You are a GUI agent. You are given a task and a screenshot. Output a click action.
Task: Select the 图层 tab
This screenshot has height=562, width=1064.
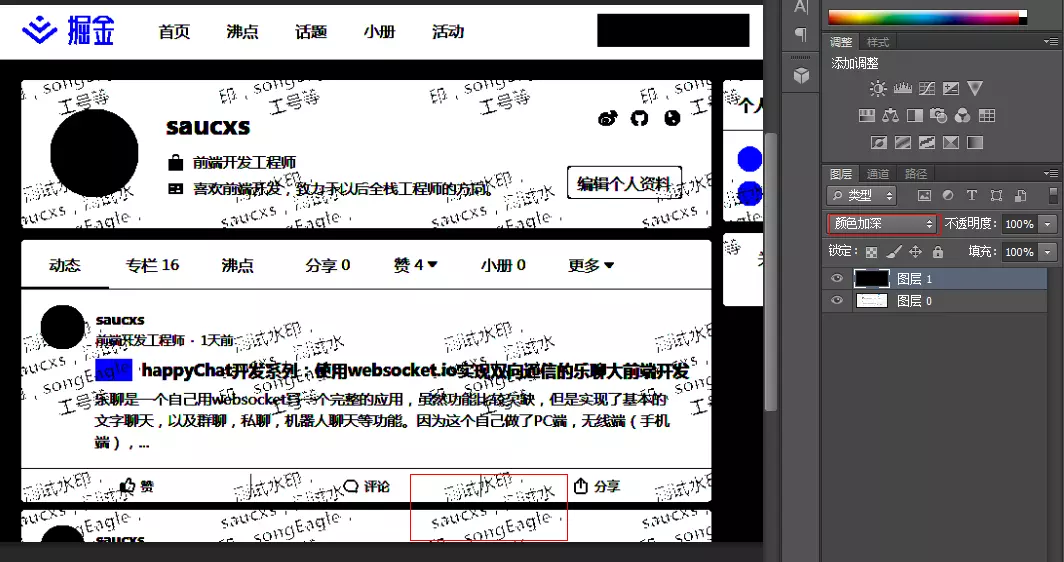(x=841, y=174)
